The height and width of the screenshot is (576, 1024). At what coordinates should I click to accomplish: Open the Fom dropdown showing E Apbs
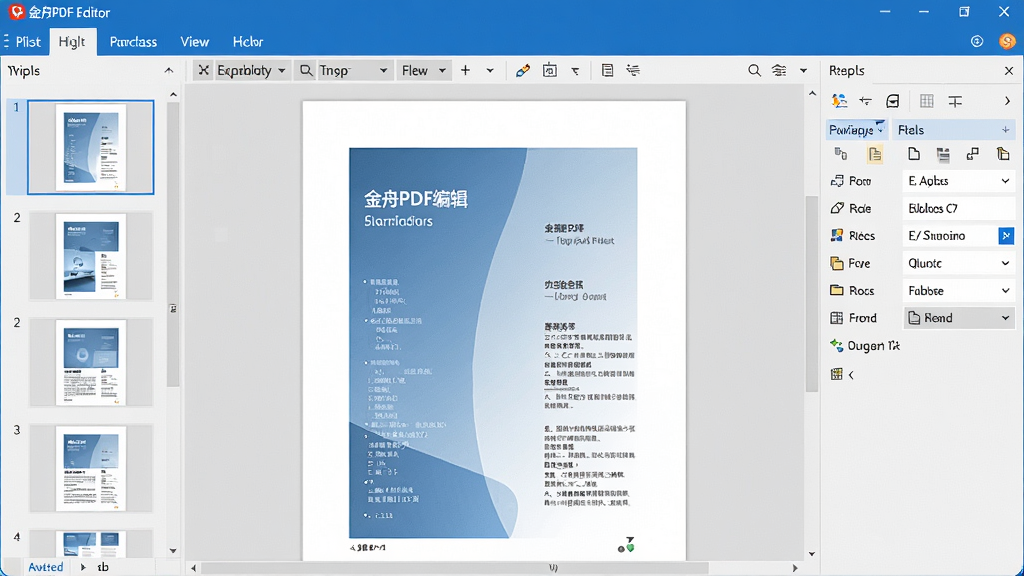point(959,181)
